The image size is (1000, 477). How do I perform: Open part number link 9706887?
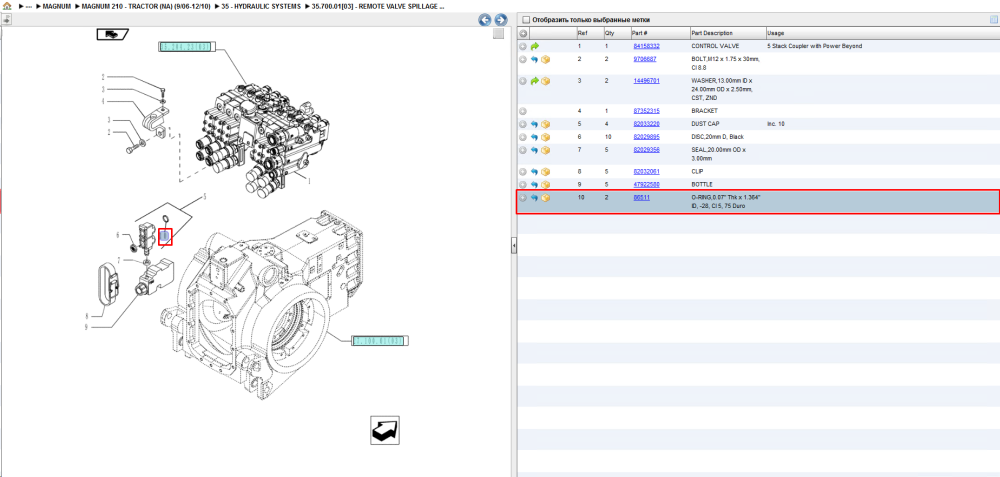pyautogui.click(x=645, y=59)
